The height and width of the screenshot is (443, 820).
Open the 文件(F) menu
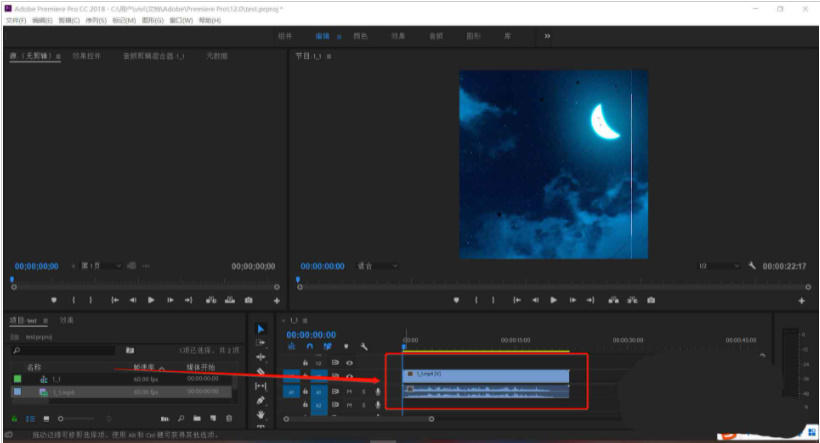point(15,20)
